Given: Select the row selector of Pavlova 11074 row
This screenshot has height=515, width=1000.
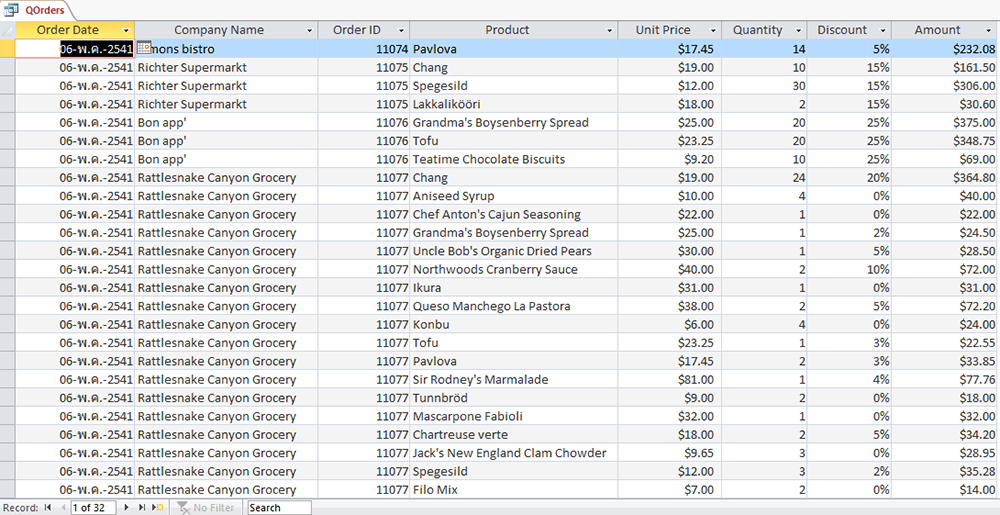Looking at the screenshot, I should pos(7,48).
